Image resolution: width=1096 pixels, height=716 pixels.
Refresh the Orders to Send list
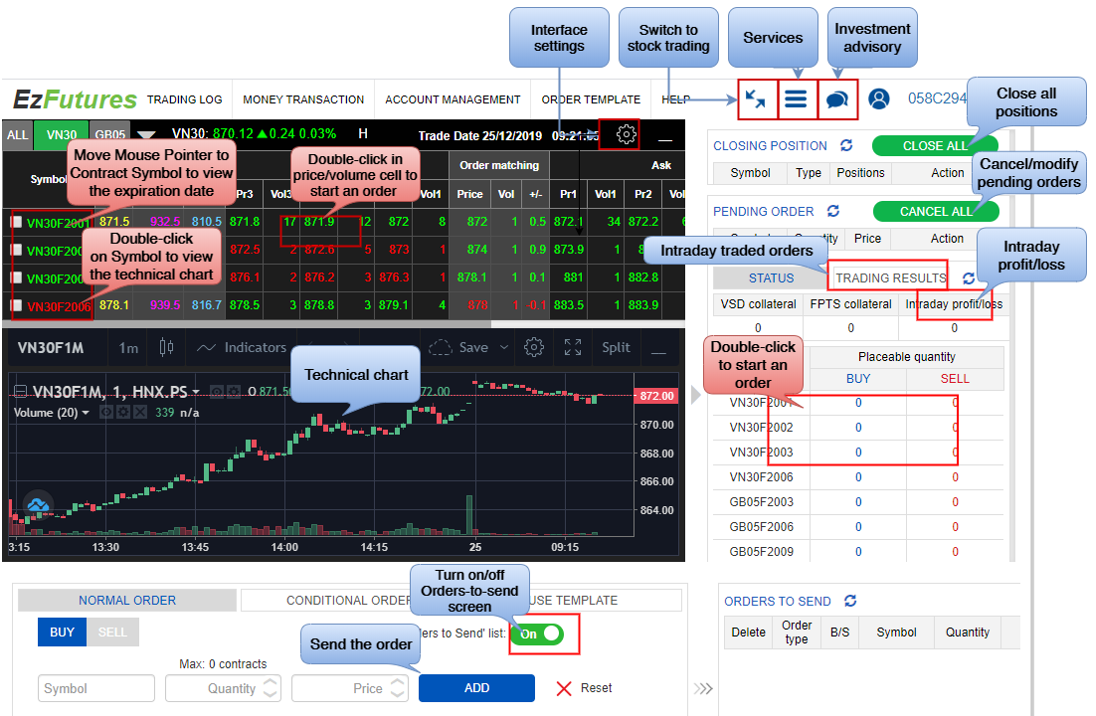pyautogui.click(x=850, y=601)
